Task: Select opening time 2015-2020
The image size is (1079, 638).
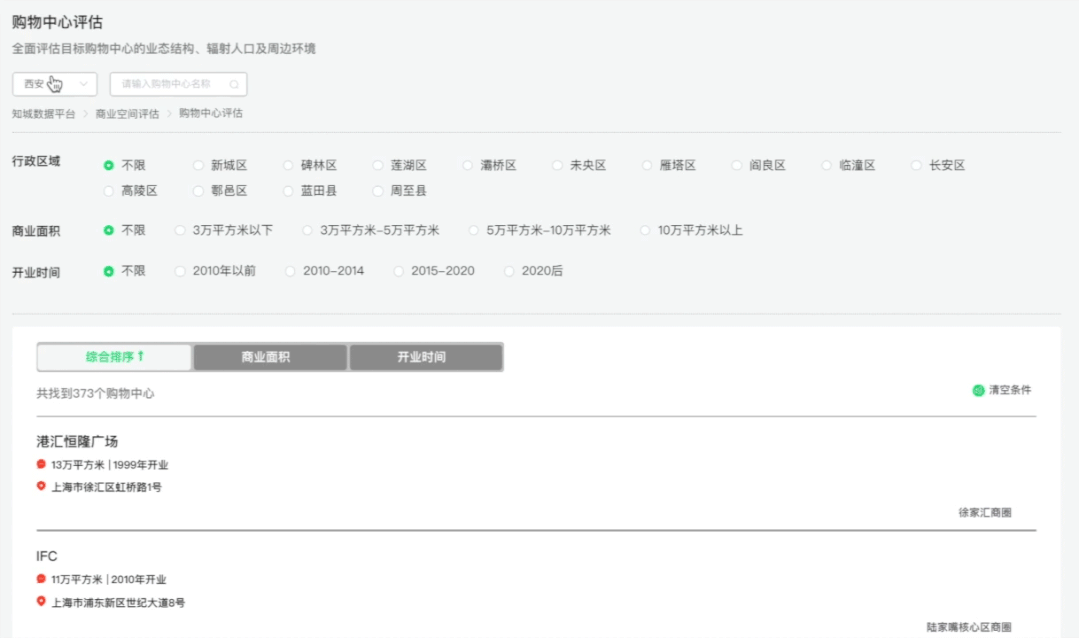Action: 400,271
